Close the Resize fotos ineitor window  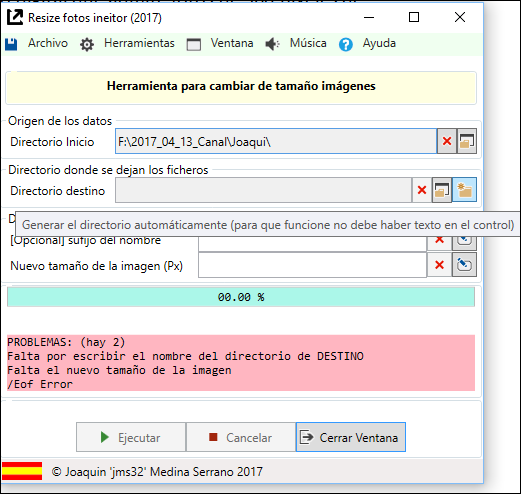pyautogui.click(x=460, y=17)
